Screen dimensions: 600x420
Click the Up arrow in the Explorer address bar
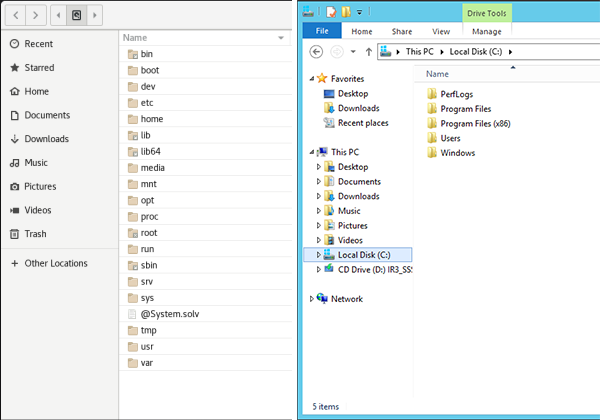(x=368, y=52)
